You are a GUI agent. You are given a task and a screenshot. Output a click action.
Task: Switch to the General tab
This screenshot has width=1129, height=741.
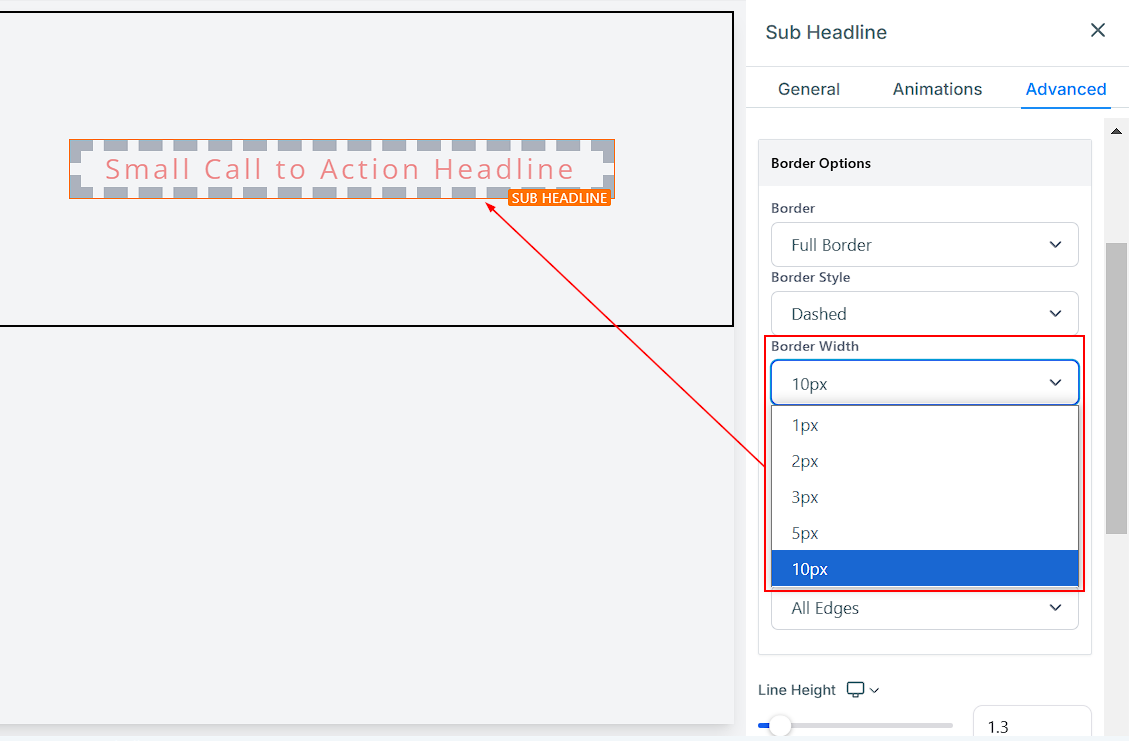click(809, 89)
